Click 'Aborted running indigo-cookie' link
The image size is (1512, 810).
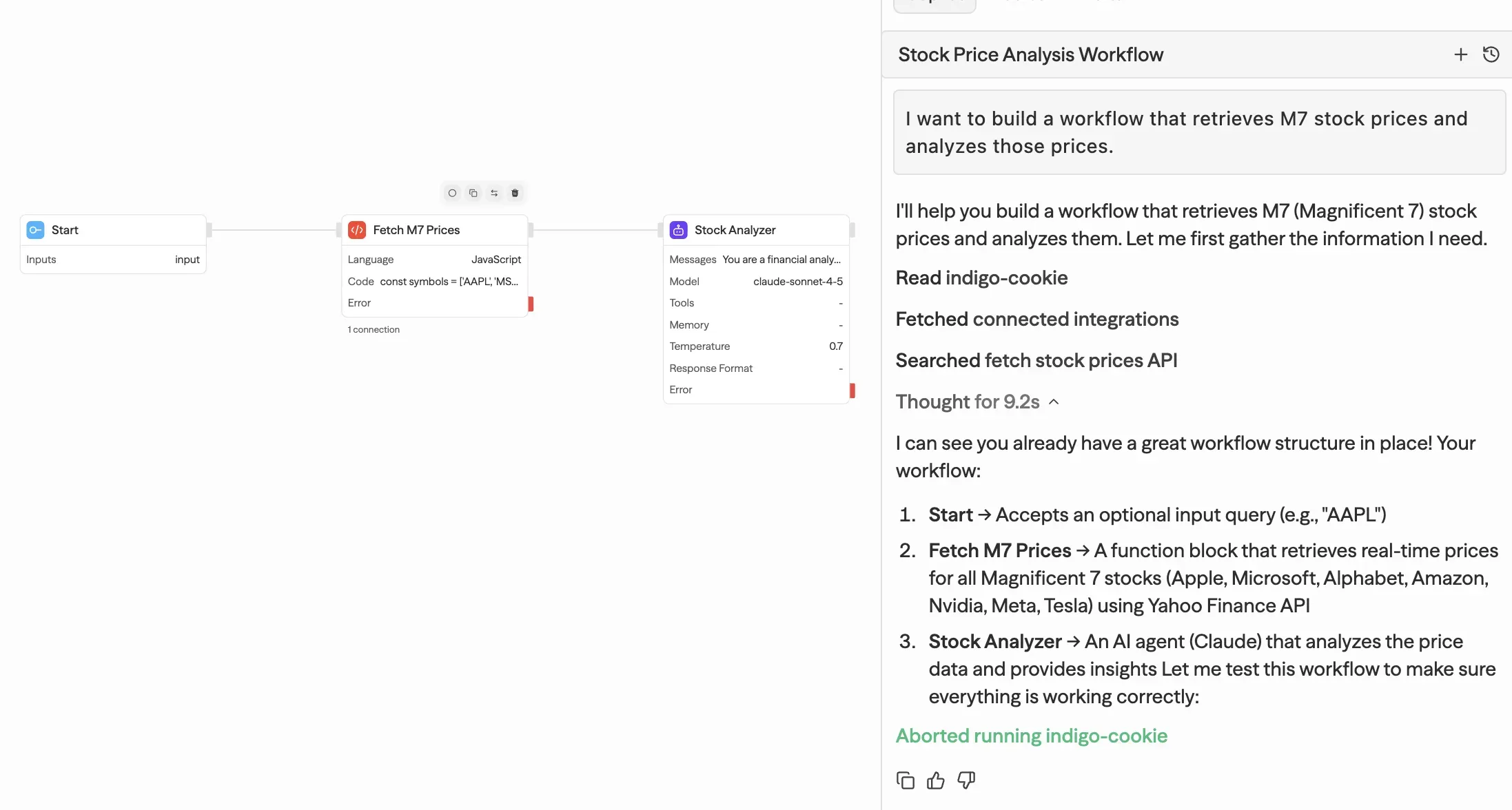point(1031,736)
